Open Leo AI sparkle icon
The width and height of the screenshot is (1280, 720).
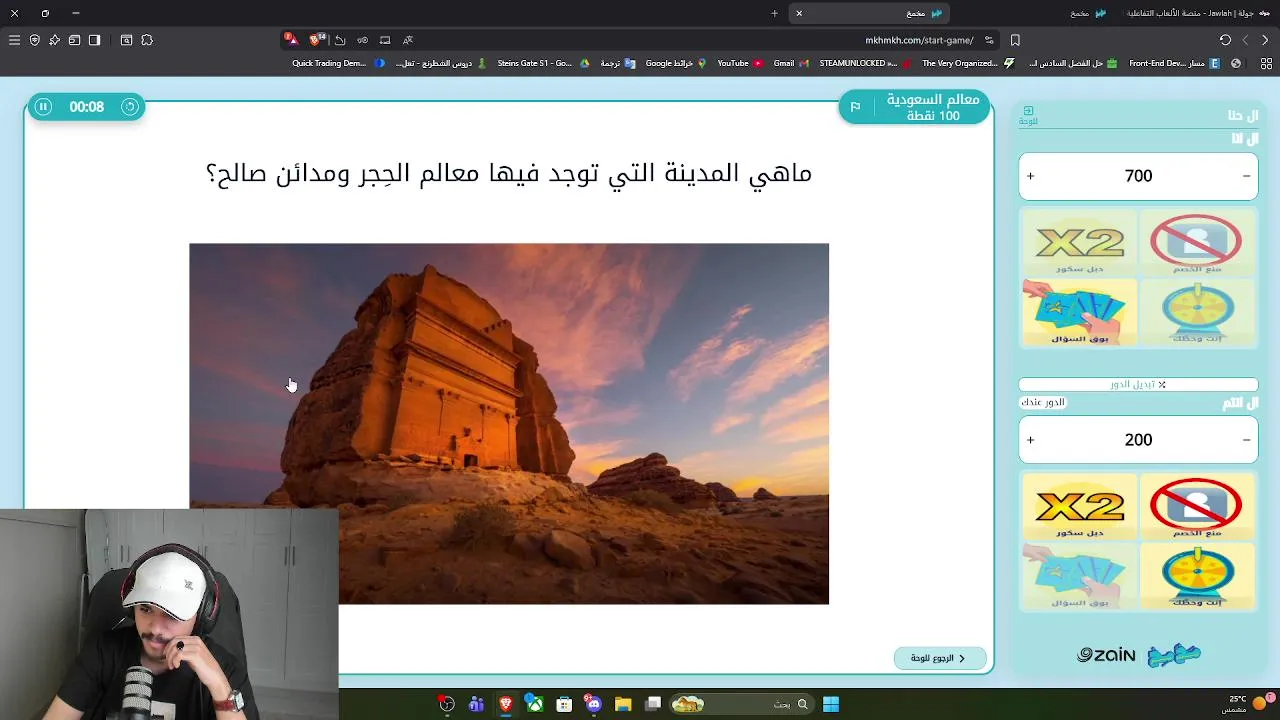coord(54,40)
